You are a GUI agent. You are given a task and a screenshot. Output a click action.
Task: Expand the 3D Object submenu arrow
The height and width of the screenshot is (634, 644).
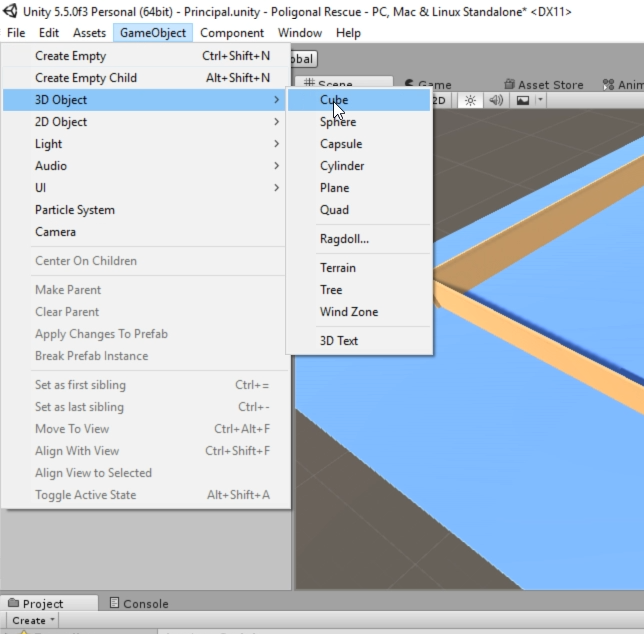(276, 100)
